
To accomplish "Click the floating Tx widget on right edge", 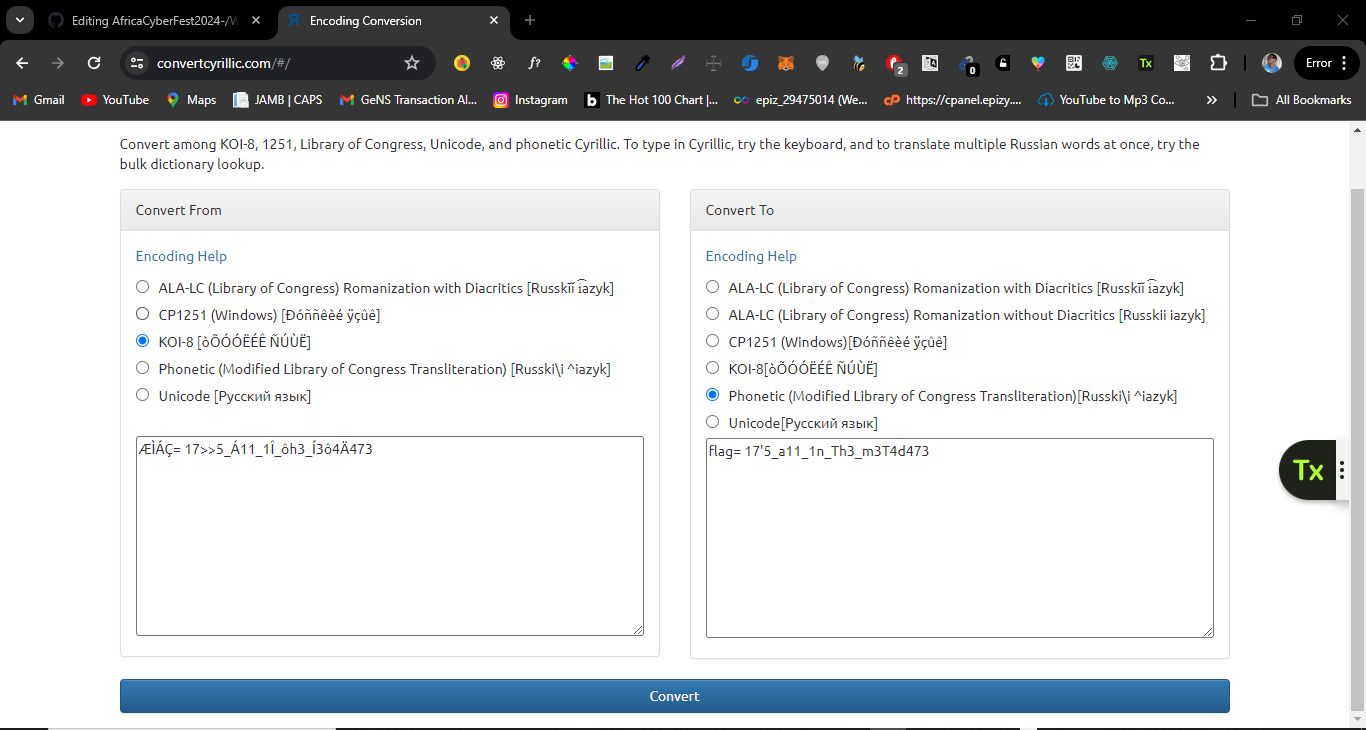I will [x=1308, y=470].
